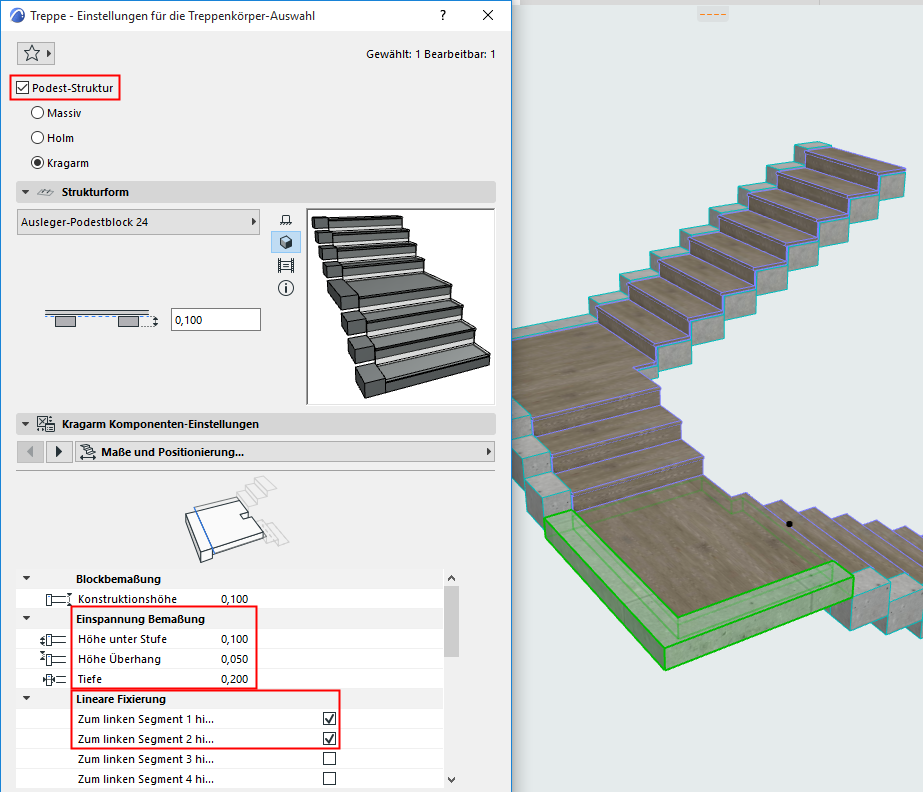Open the info icon beside preview
This screenshot has height=792, width=923.
point(286,288)
